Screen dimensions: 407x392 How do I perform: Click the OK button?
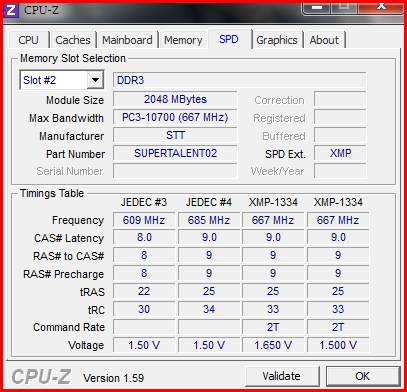(363, 376)
